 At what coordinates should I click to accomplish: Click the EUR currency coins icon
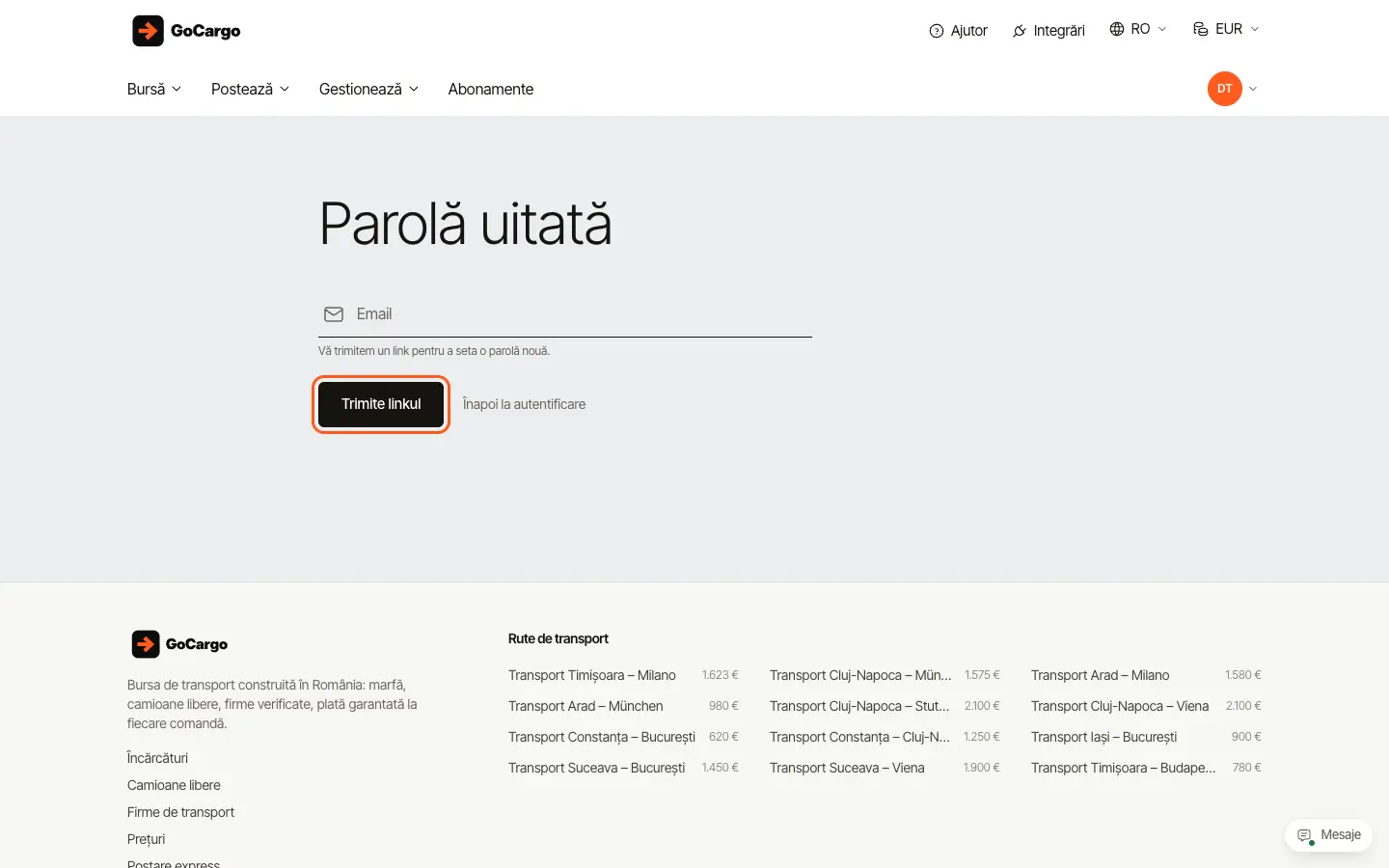1201,29
